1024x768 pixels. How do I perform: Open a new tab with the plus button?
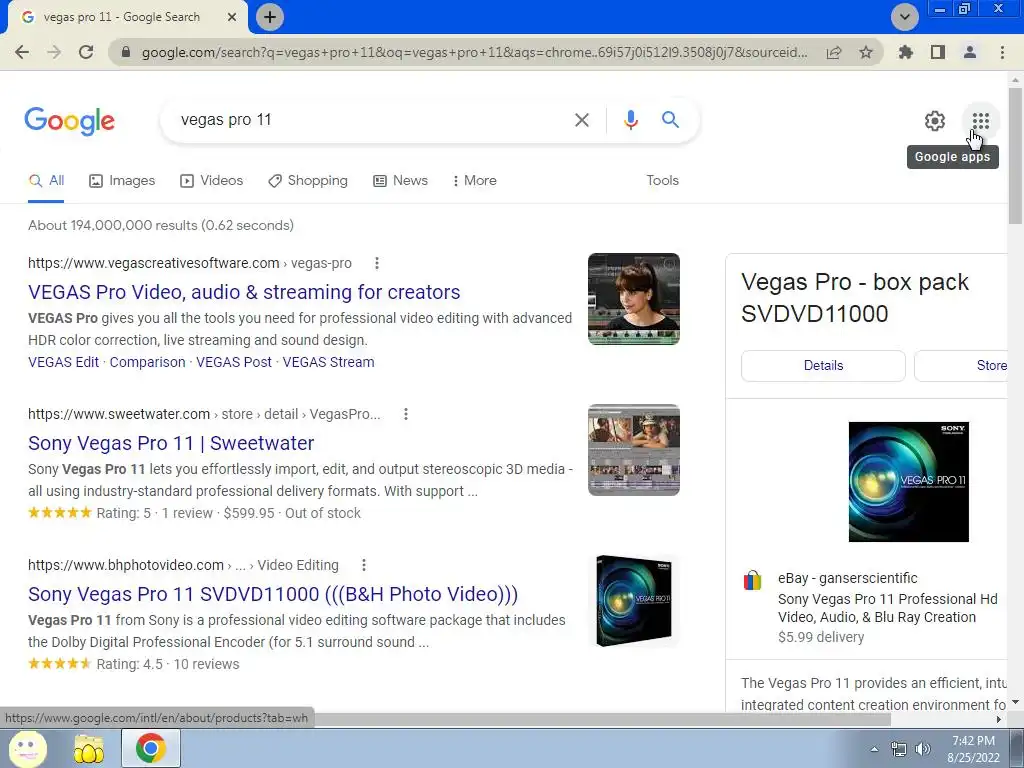click(x=270, y=17)
